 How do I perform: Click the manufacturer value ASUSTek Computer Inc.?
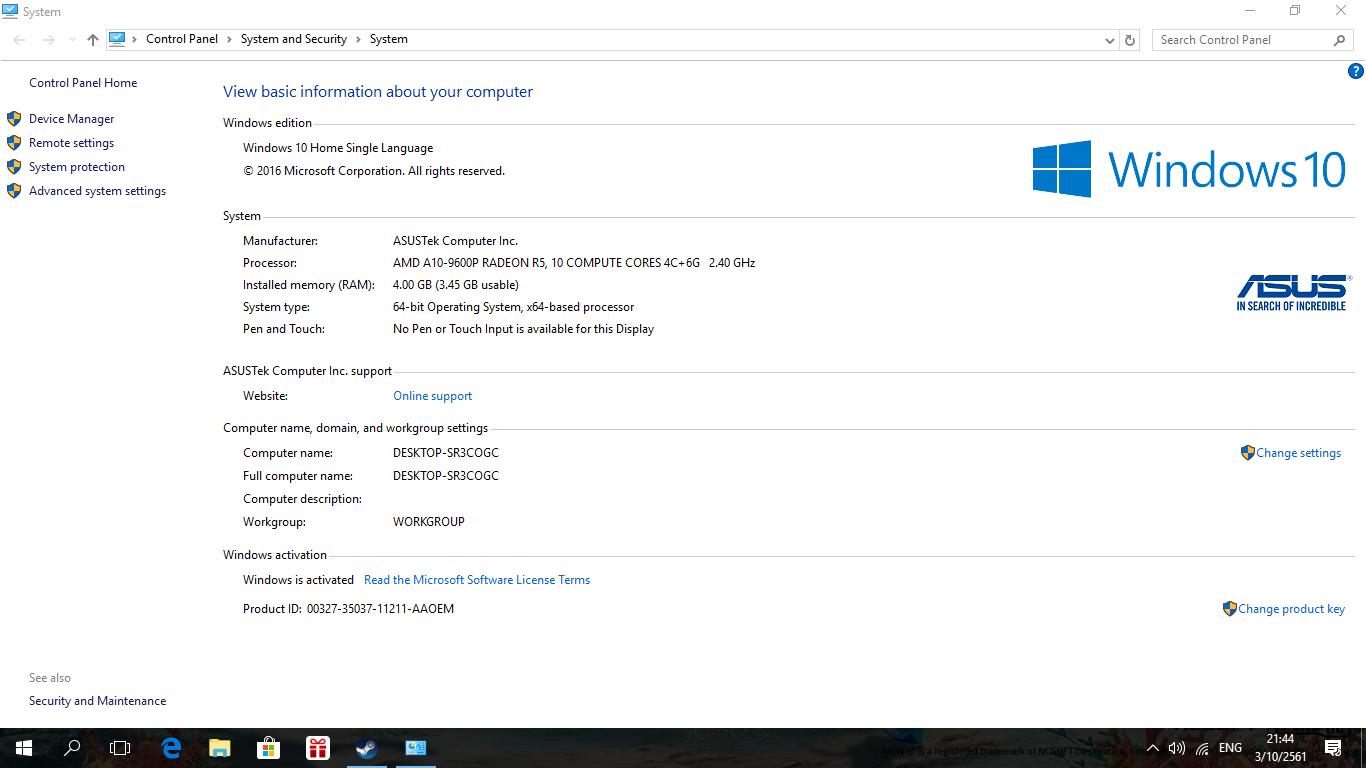[455, 241]
